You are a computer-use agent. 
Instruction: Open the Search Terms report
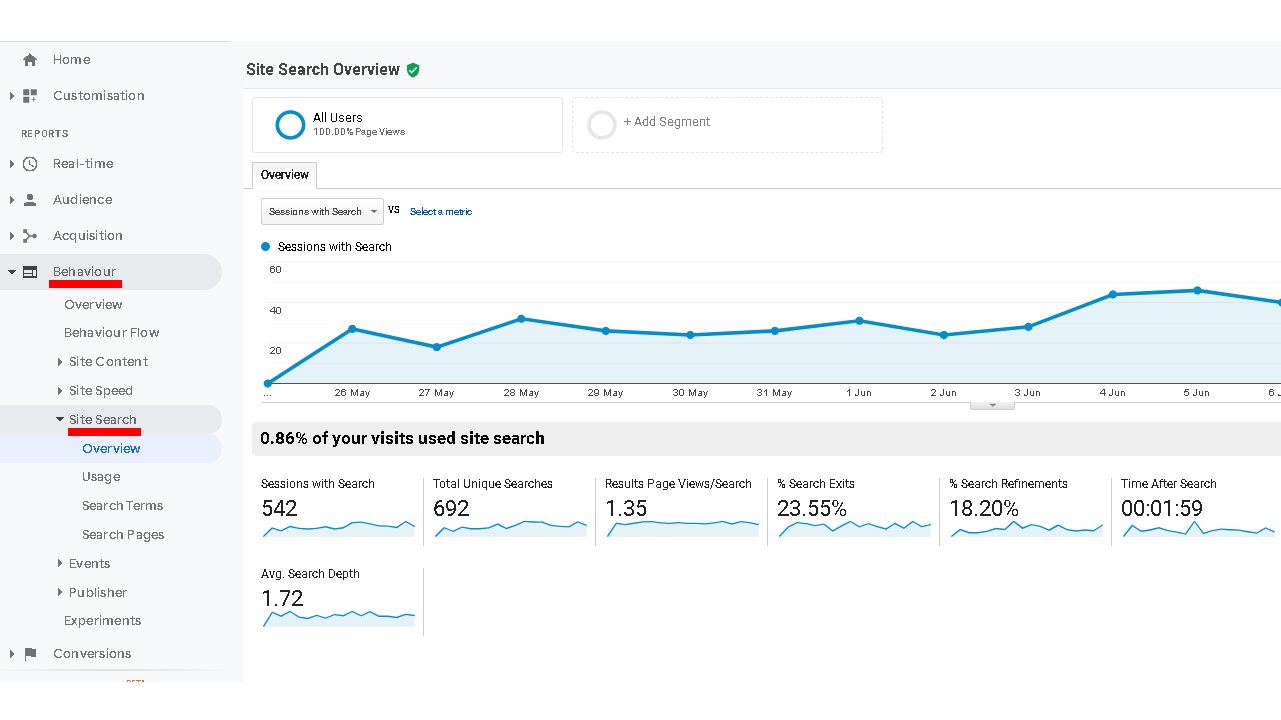[122, 506]
